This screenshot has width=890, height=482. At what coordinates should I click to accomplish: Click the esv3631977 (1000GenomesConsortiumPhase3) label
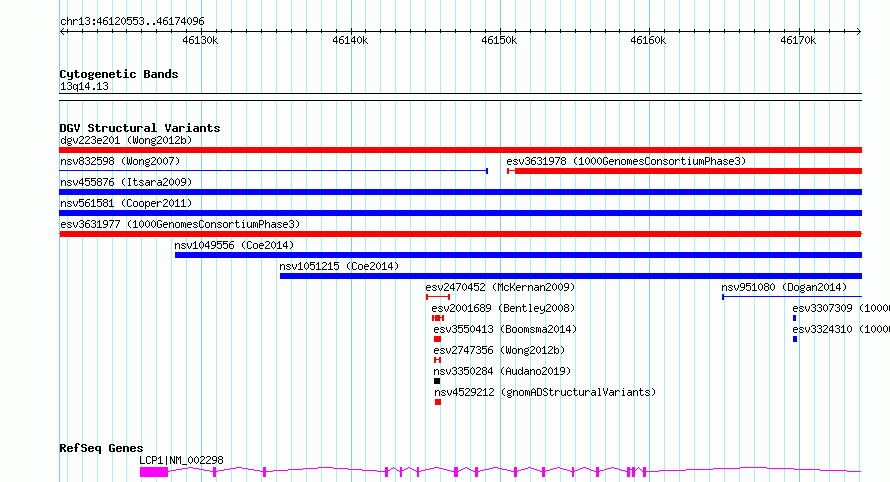coord(180,224)
